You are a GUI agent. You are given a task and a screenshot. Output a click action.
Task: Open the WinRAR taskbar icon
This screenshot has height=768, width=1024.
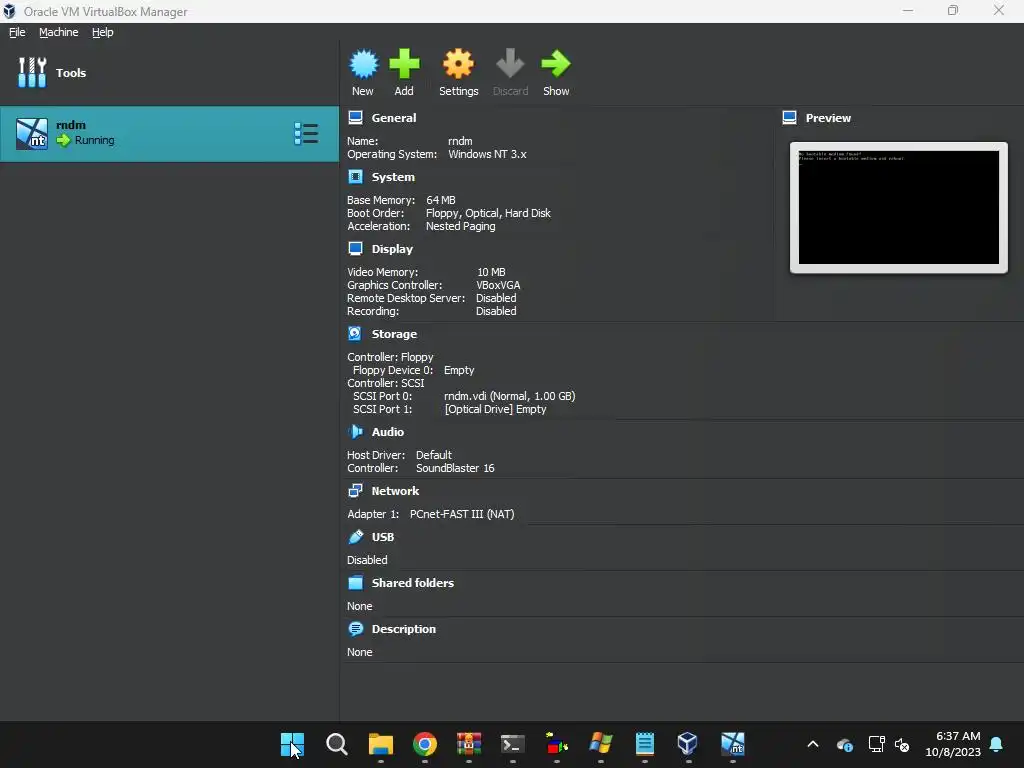click(469, 744)
